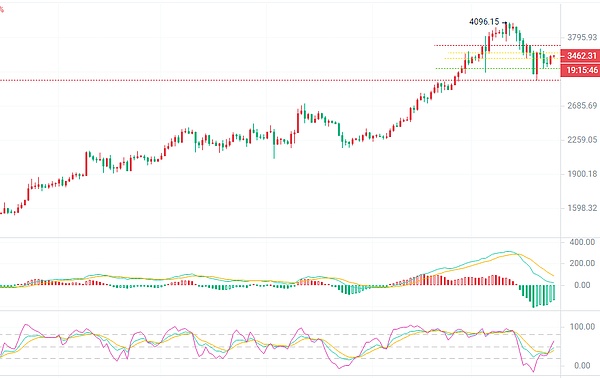Click the 0.00 value on MACD axis
This screenshot has height=378, width=600.
tap(582, 285)
